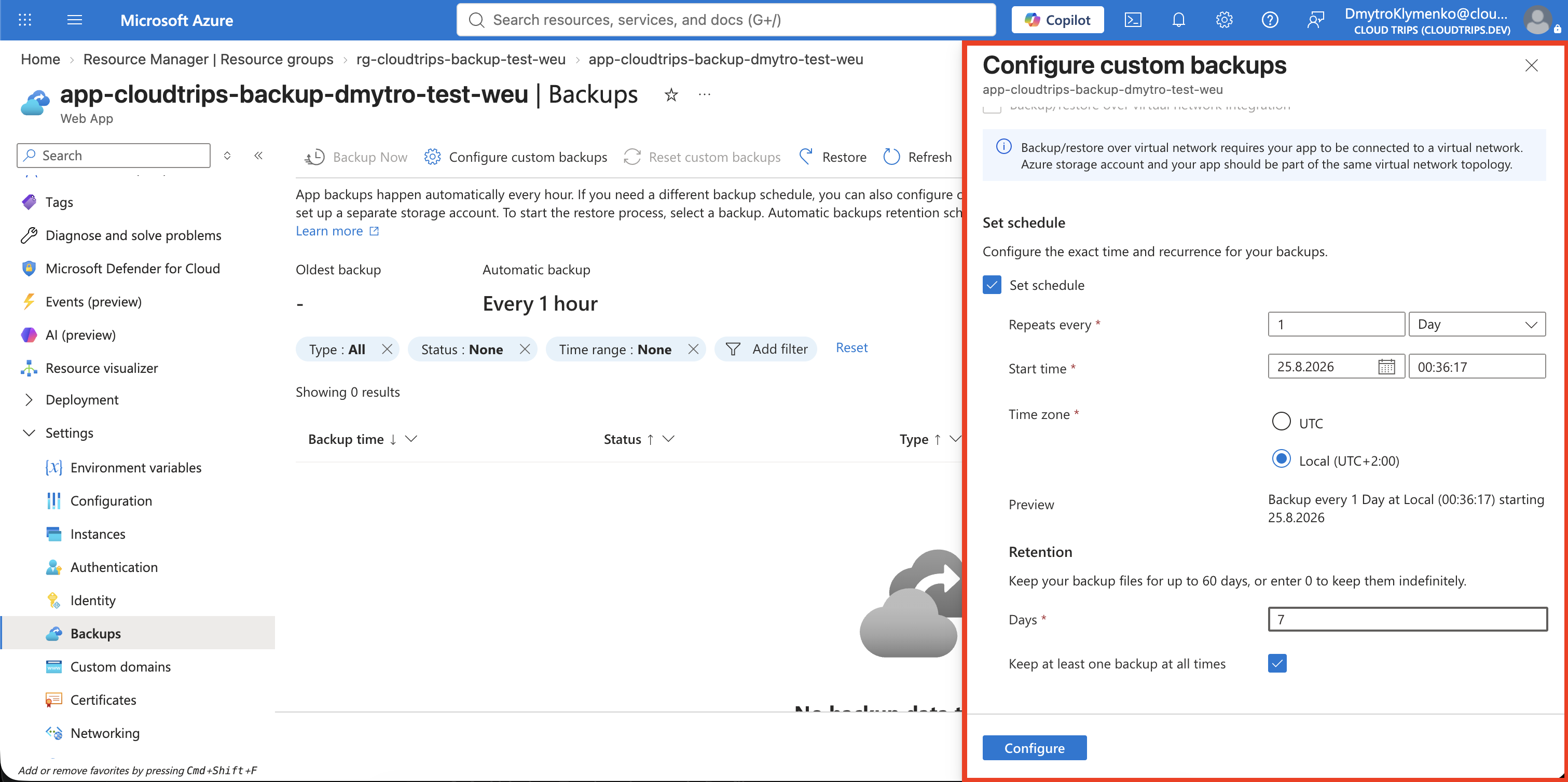The image size is (1568, 782).
Task: Launch Cloud Shell from the top bar
Action: 1133,20
